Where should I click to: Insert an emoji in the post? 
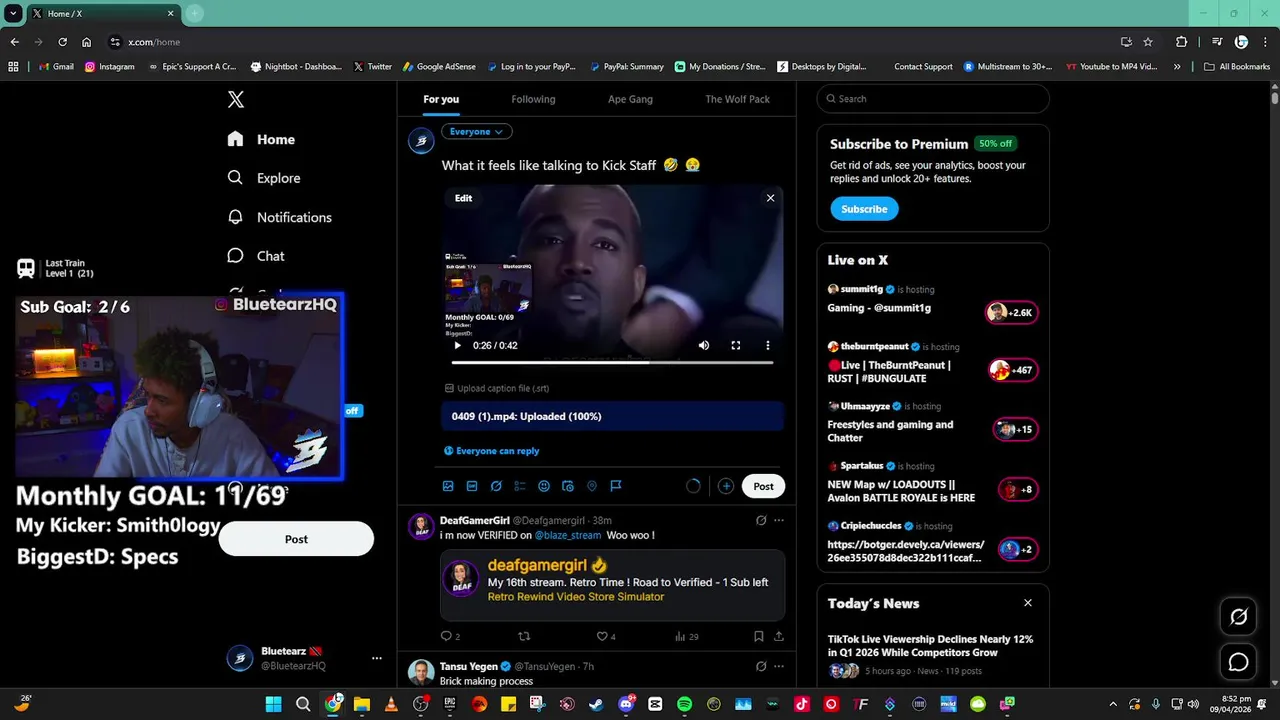[x=544, y=486]
